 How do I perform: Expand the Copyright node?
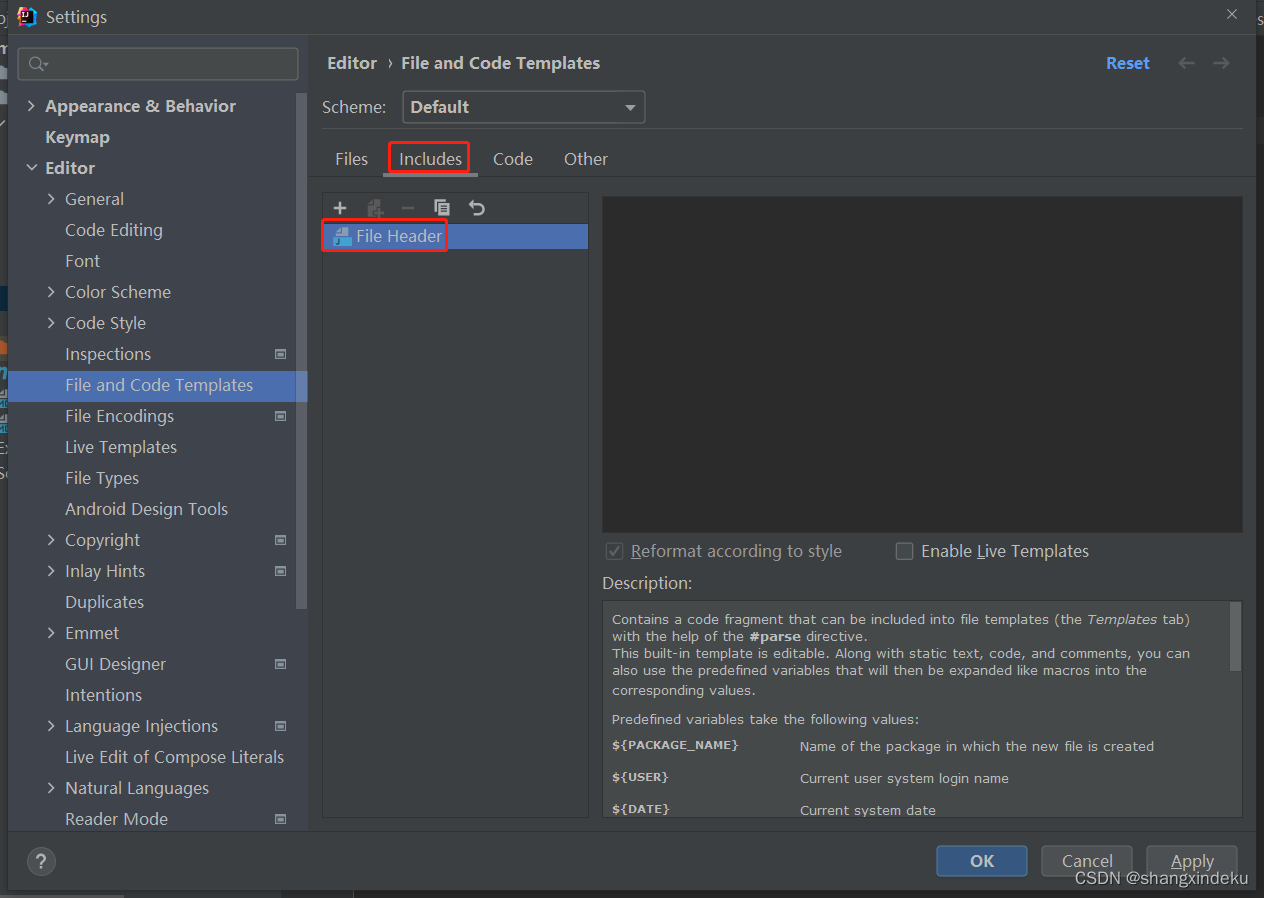51,540
